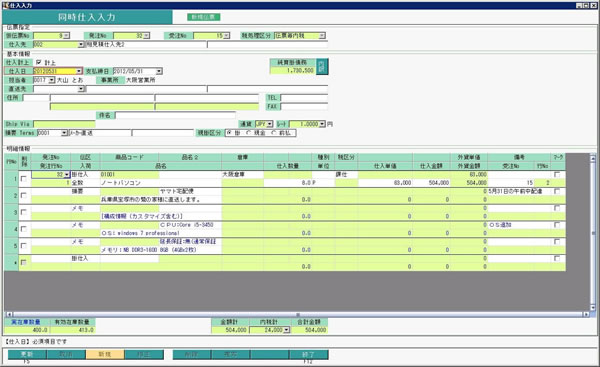600x367 pixels.
Task: Click the ヤマト宅配便 cell
Action: [x=190, y=191]
